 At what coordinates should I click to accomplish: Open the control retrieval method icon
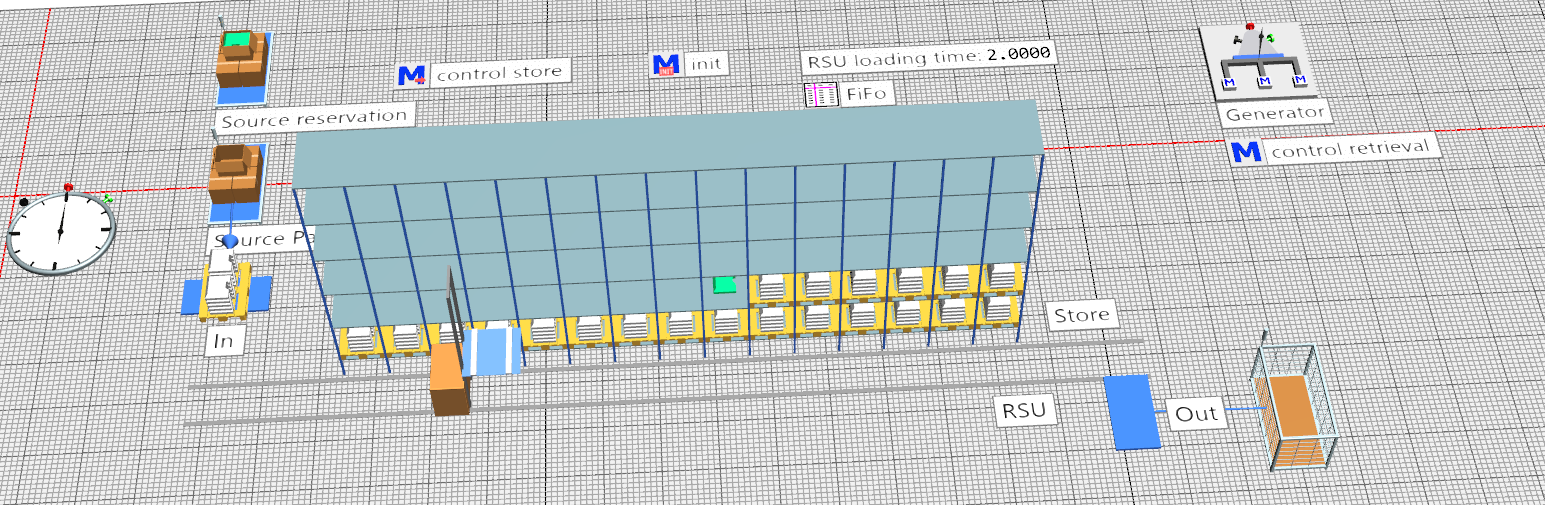[x=1246, y=153]
